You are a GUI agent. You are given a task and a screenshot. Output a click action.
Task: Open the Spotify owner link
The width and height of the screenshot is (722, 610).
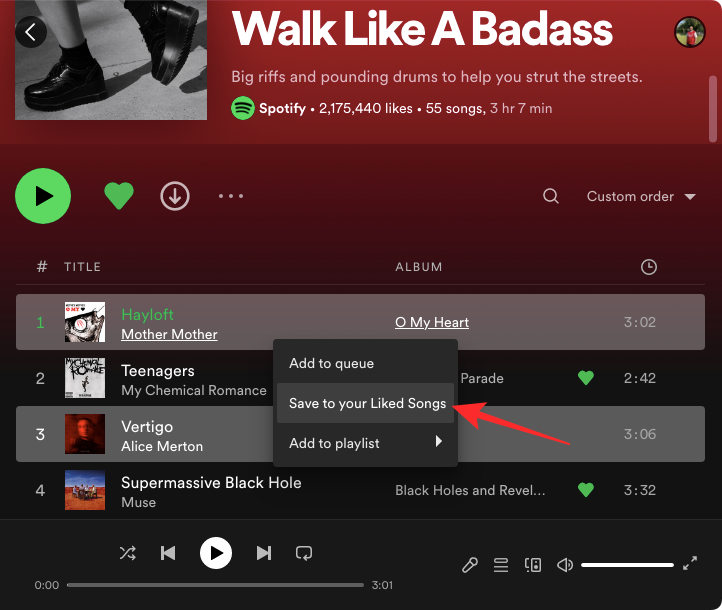click(282, 109)
